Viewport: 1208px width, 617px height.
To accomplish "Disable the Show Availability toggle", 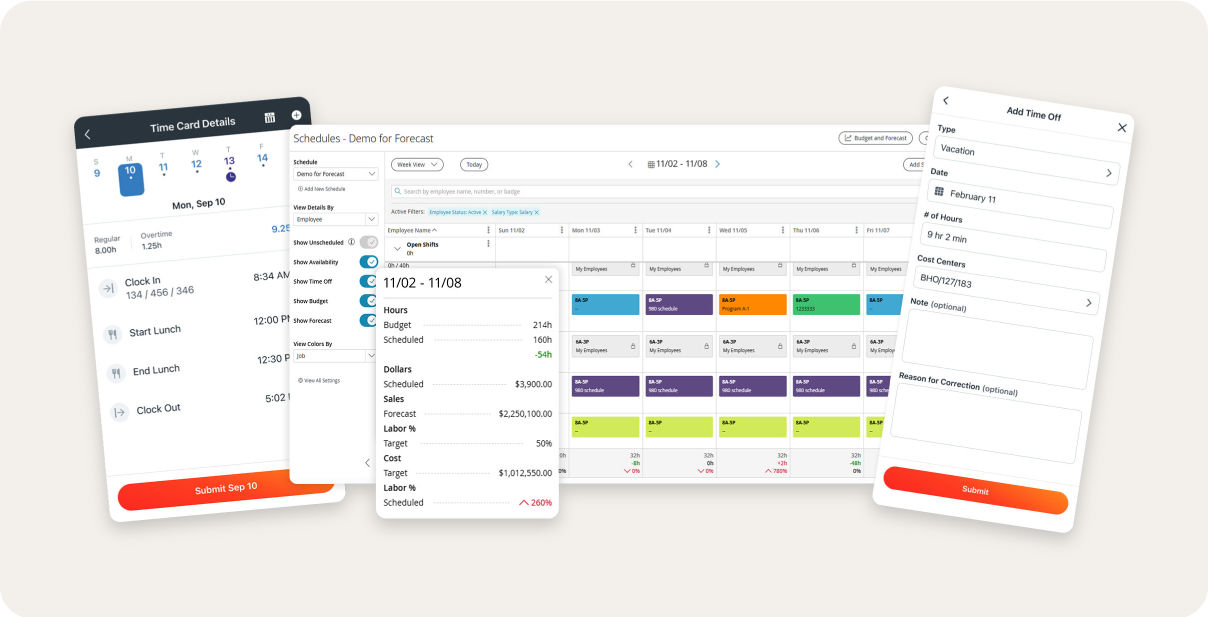I will pyautogui.click(x=367, y=261).
